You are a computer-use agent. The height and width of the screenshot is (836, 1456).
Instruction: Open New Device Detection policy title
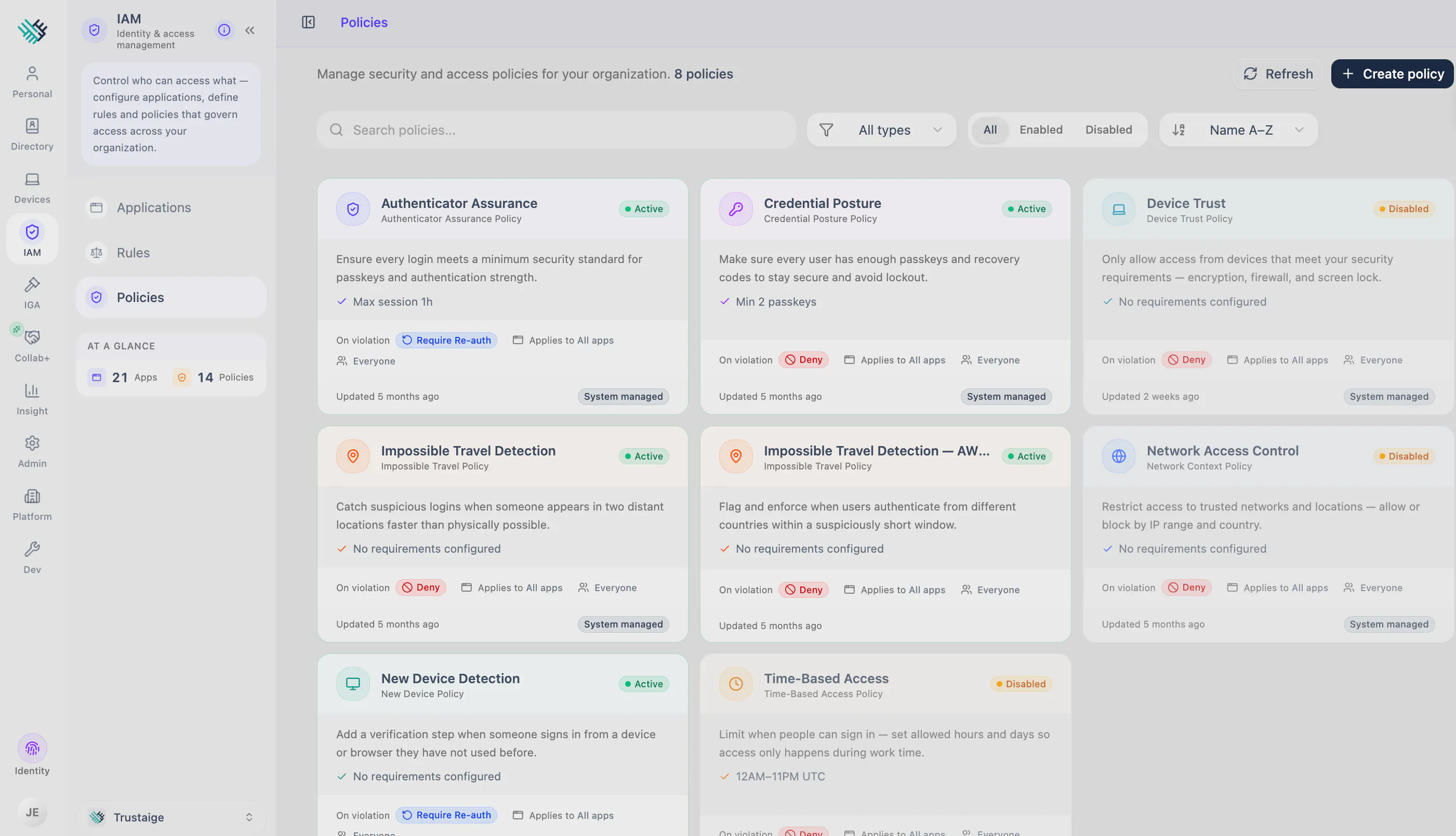451,678
